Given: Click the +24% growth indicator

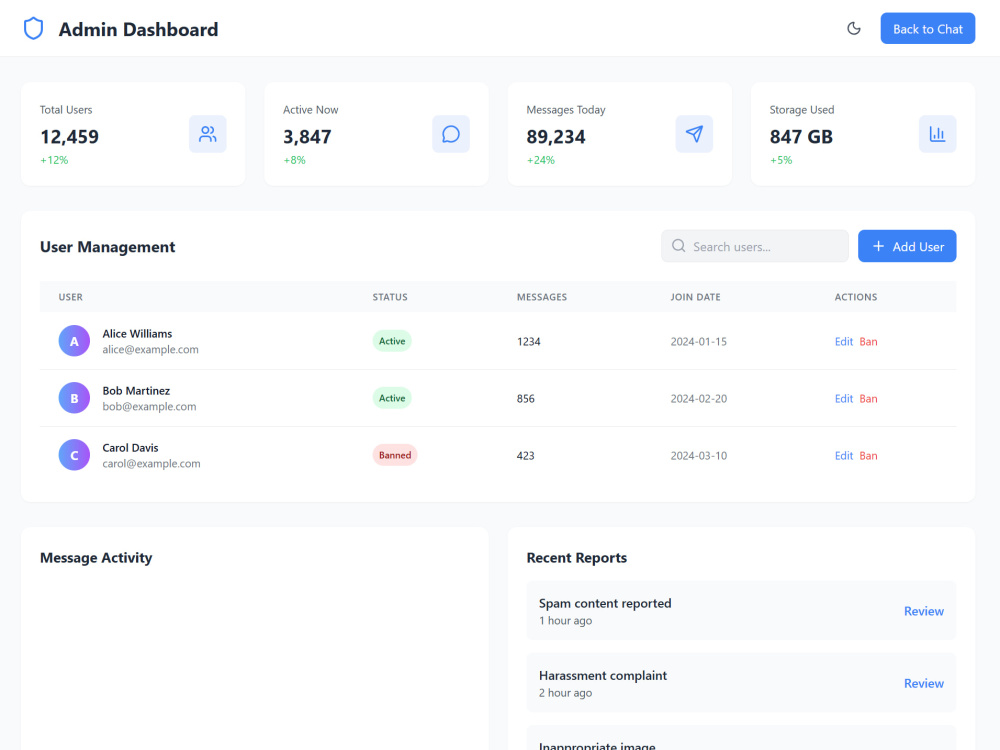Looking at the screenshot, I should 540,160.
